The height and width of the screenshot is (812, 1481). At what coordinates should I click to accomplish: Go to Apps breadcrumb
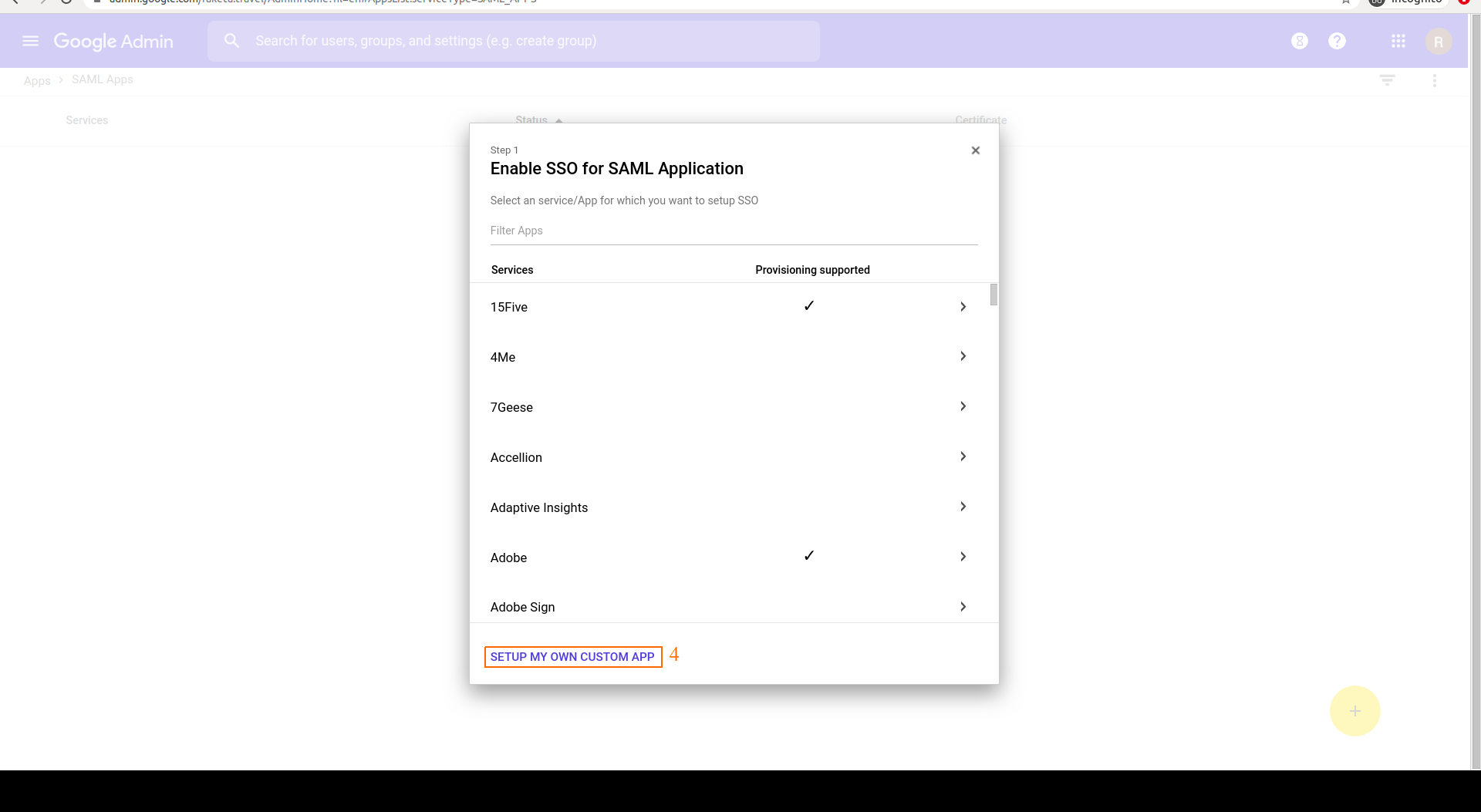tap(37, 80)
